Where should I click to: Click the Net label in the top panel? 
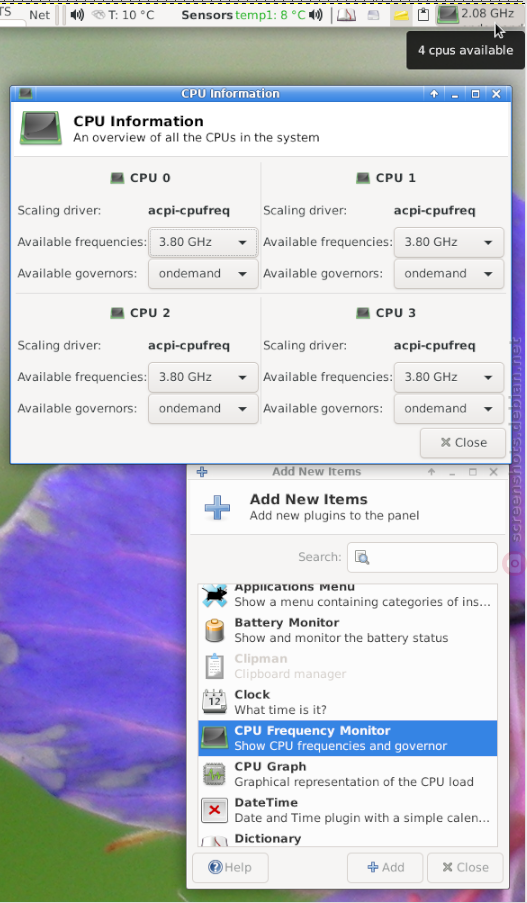click(40, 14)
